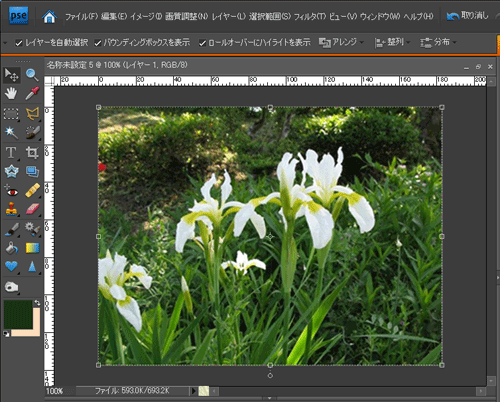Select the Eyedropper tool
The height and width of the screenshot is (402, 500).
click(32, 94)
